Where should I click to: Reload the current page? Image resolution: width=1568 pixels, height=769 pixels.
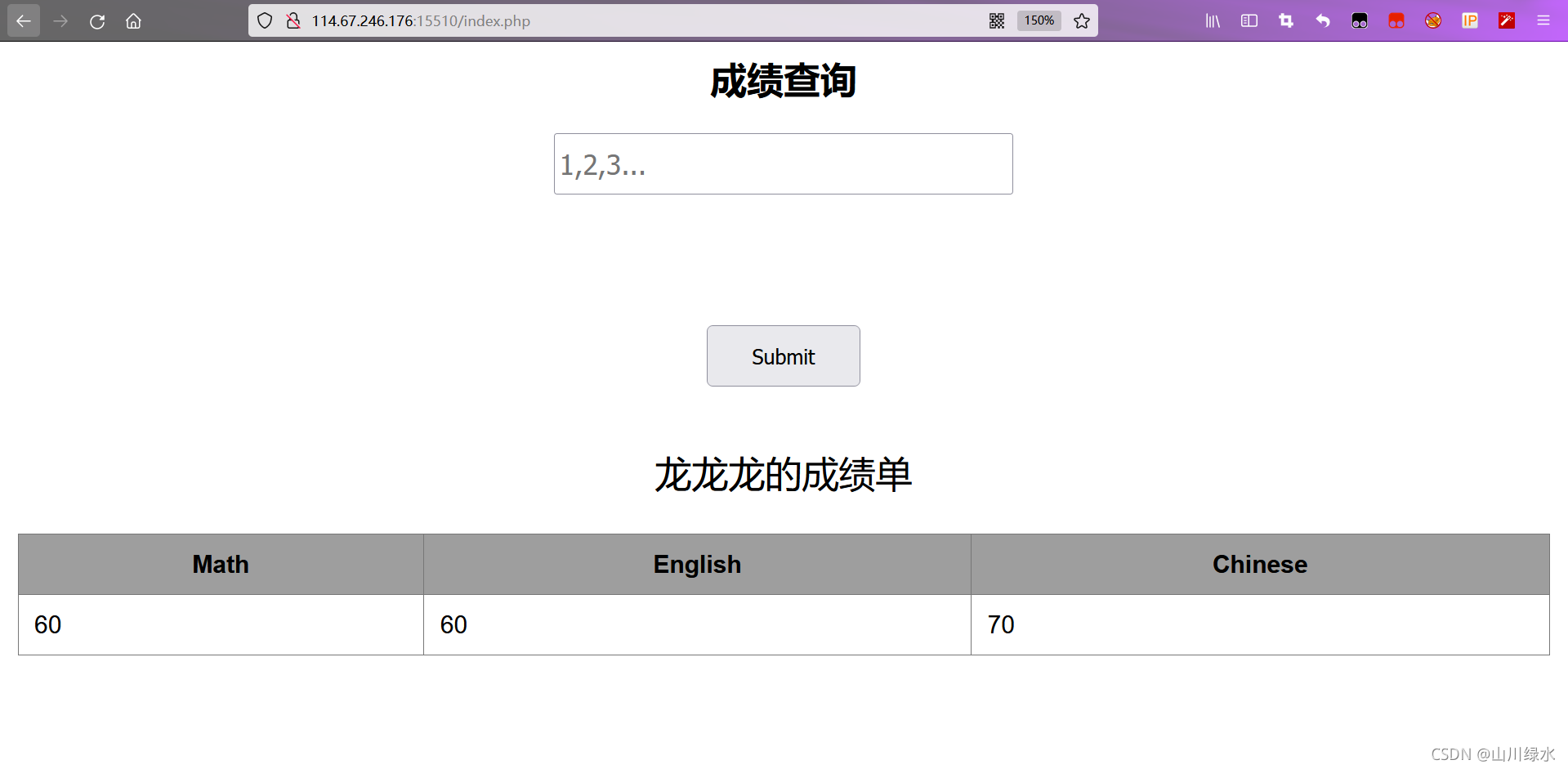coord(97,21)
